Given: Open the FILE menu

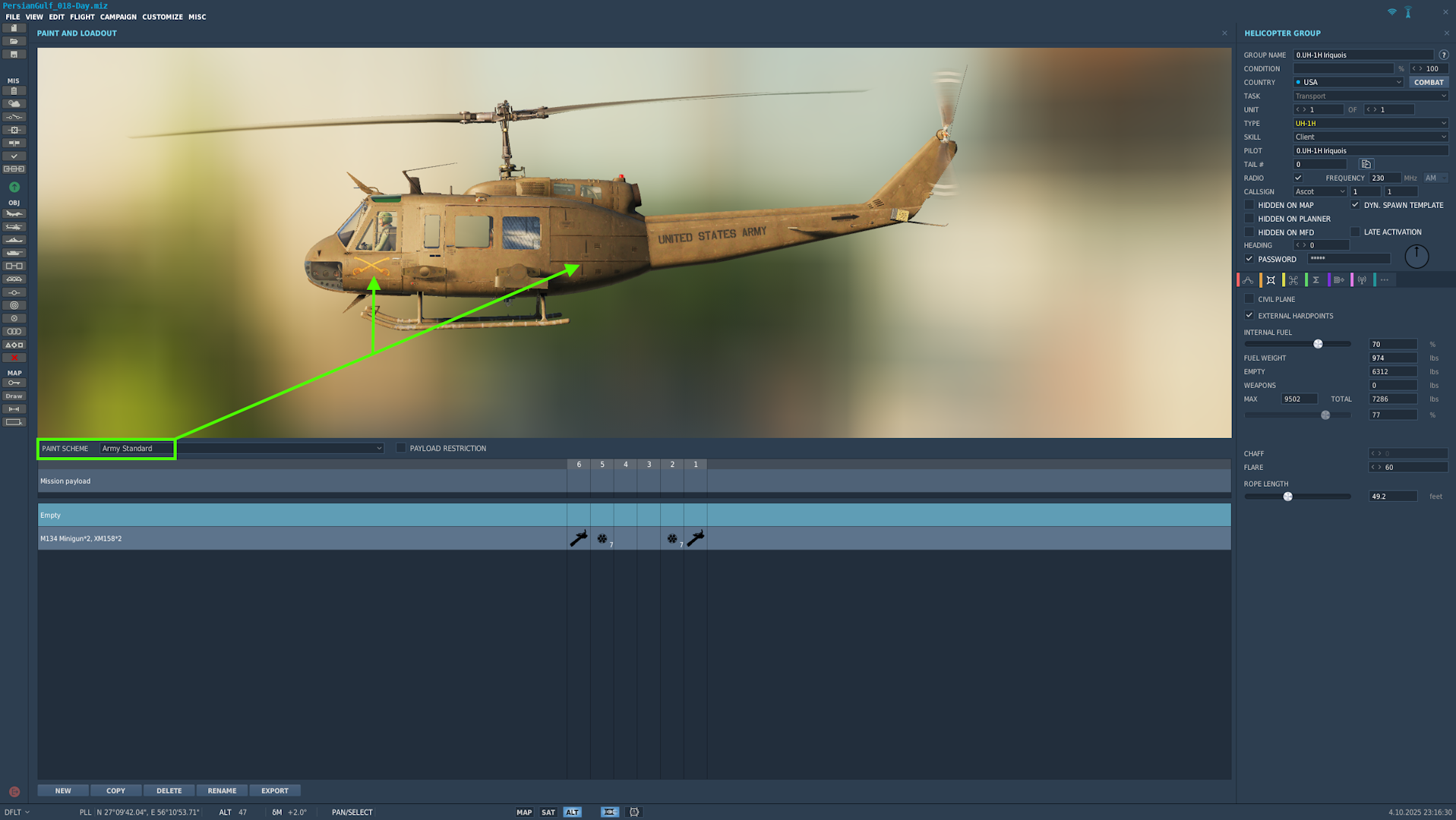Looking at the screenshot, I should coord(13,17).
